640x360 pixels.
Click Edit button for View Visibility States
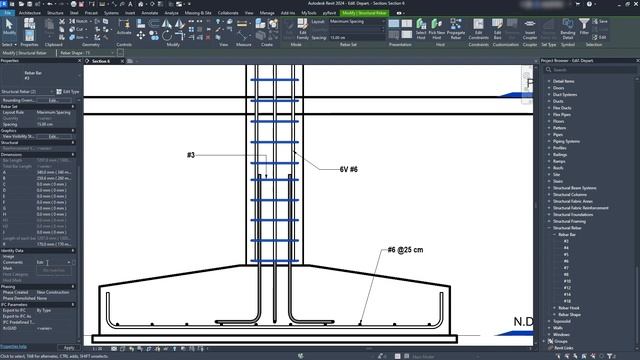[x=54, y=137]
